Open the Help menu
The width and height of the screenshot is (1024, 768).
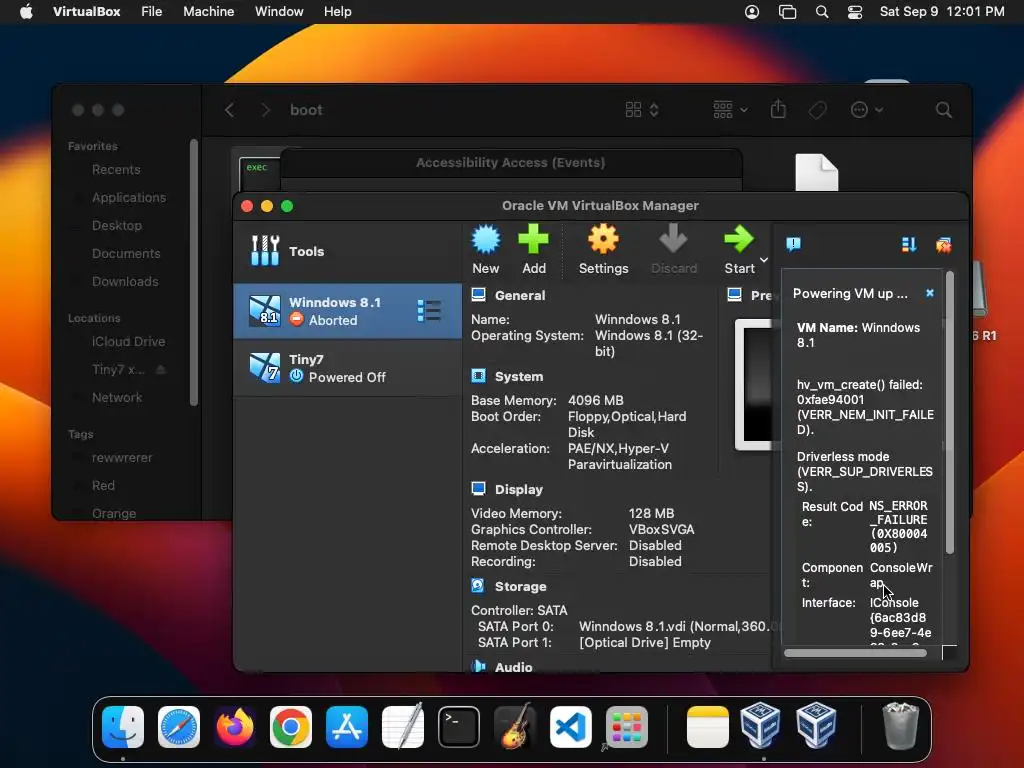[338, 12]
